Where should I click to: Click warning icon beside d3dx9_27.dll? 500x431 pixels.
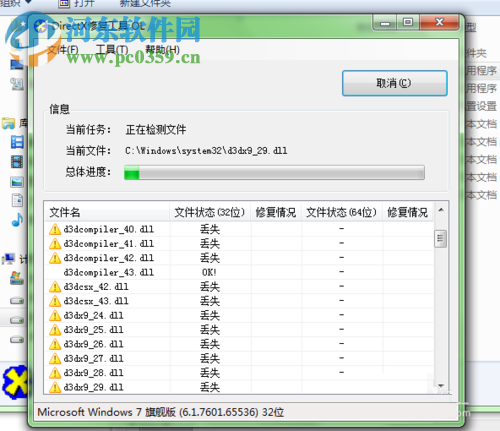(55, 358)
